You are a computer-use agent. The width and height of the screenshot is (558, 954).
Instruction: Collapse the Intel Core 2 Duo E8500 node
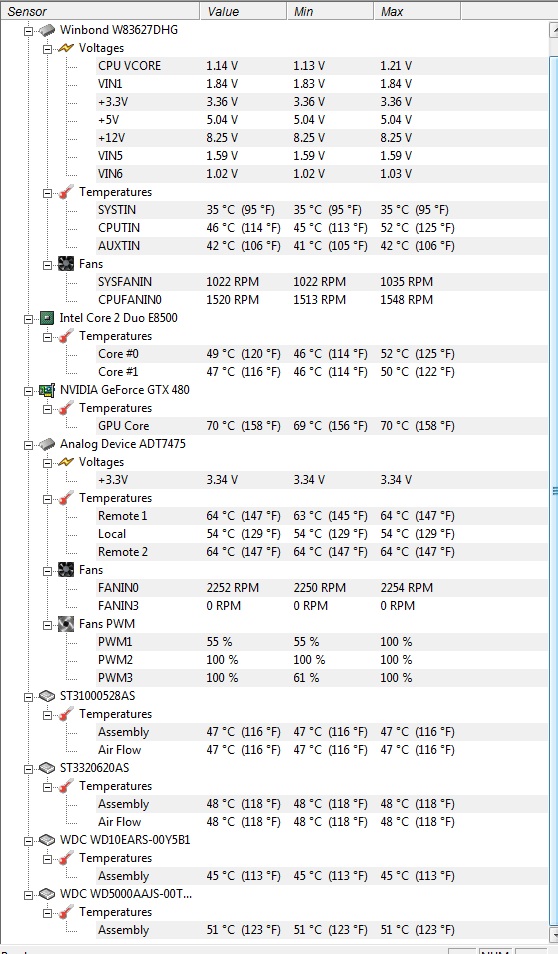28,318
